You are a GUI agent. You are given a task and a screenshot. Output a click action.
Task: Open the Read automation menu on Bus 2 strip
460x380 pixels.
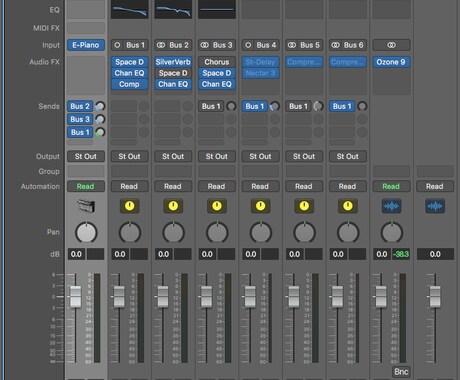[x=173, y=186]
